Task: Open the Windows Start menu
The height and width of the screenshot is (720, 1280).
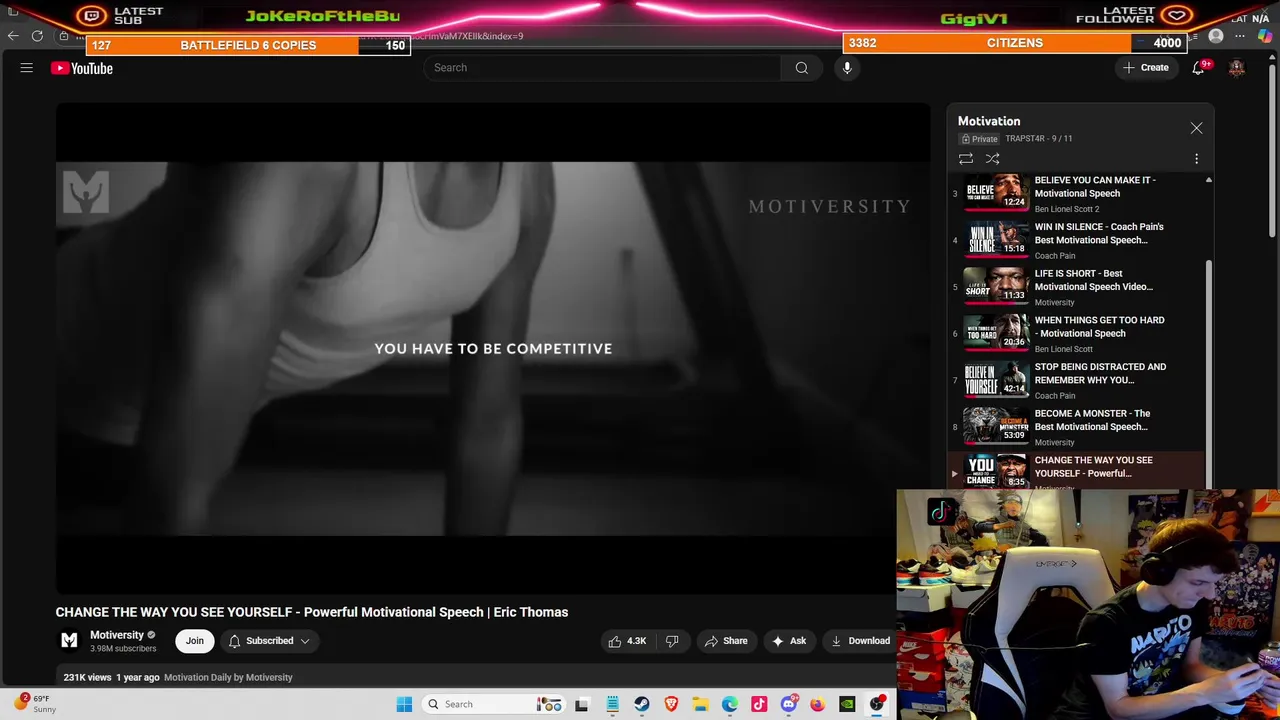Action: (x=404, y=704)
